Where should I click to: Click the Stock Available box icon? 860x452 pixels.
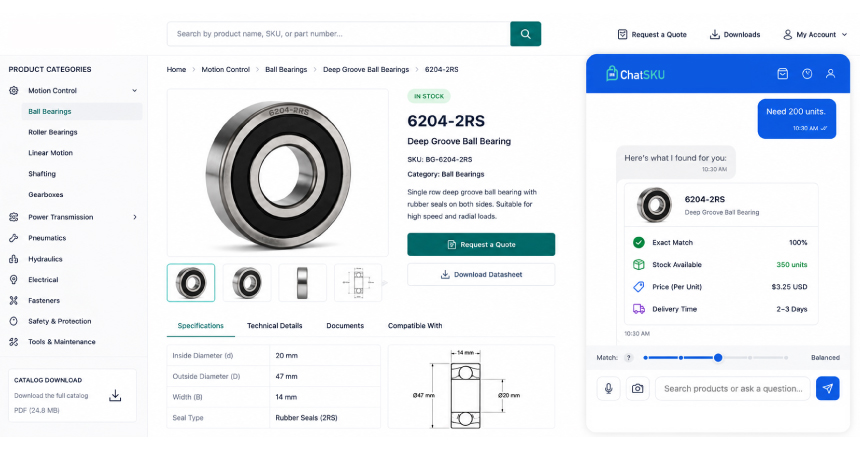pos(638,264)
